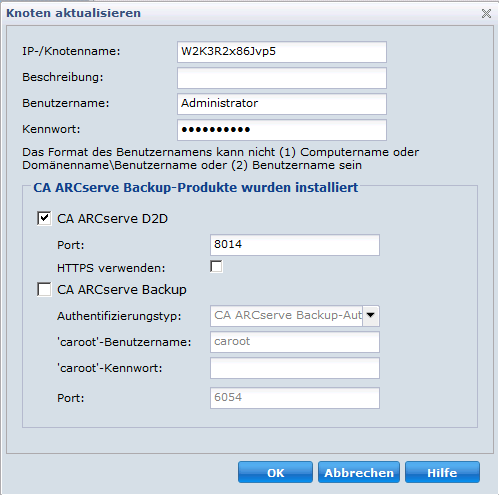499x495 pixels.
Task: Confirm with the OK button
Action: click(275, 472)
